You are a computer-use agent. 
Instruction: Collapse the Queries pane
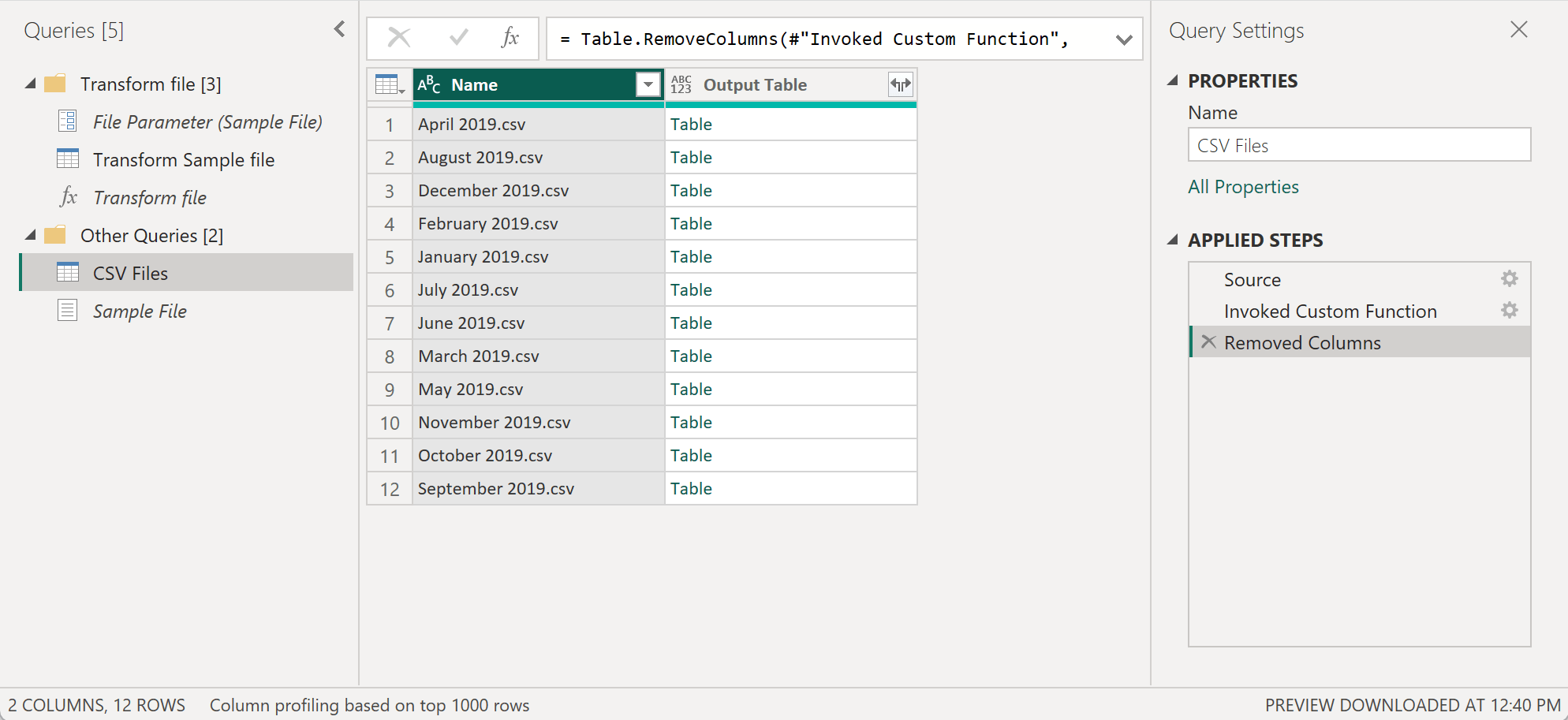339,28
